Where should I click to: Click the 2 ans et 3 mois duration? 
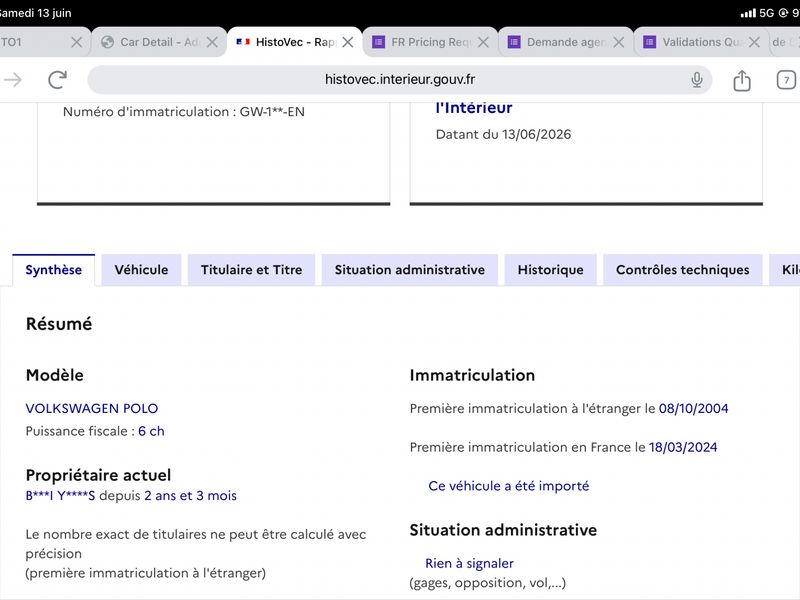190,495
